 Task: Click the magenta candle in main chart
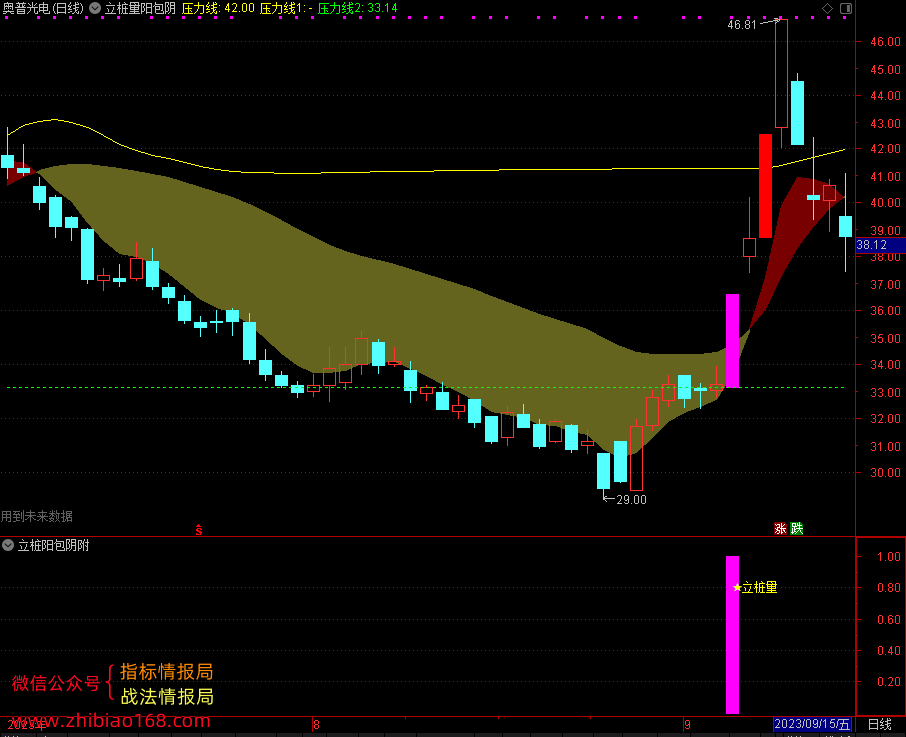coord(732,341)
